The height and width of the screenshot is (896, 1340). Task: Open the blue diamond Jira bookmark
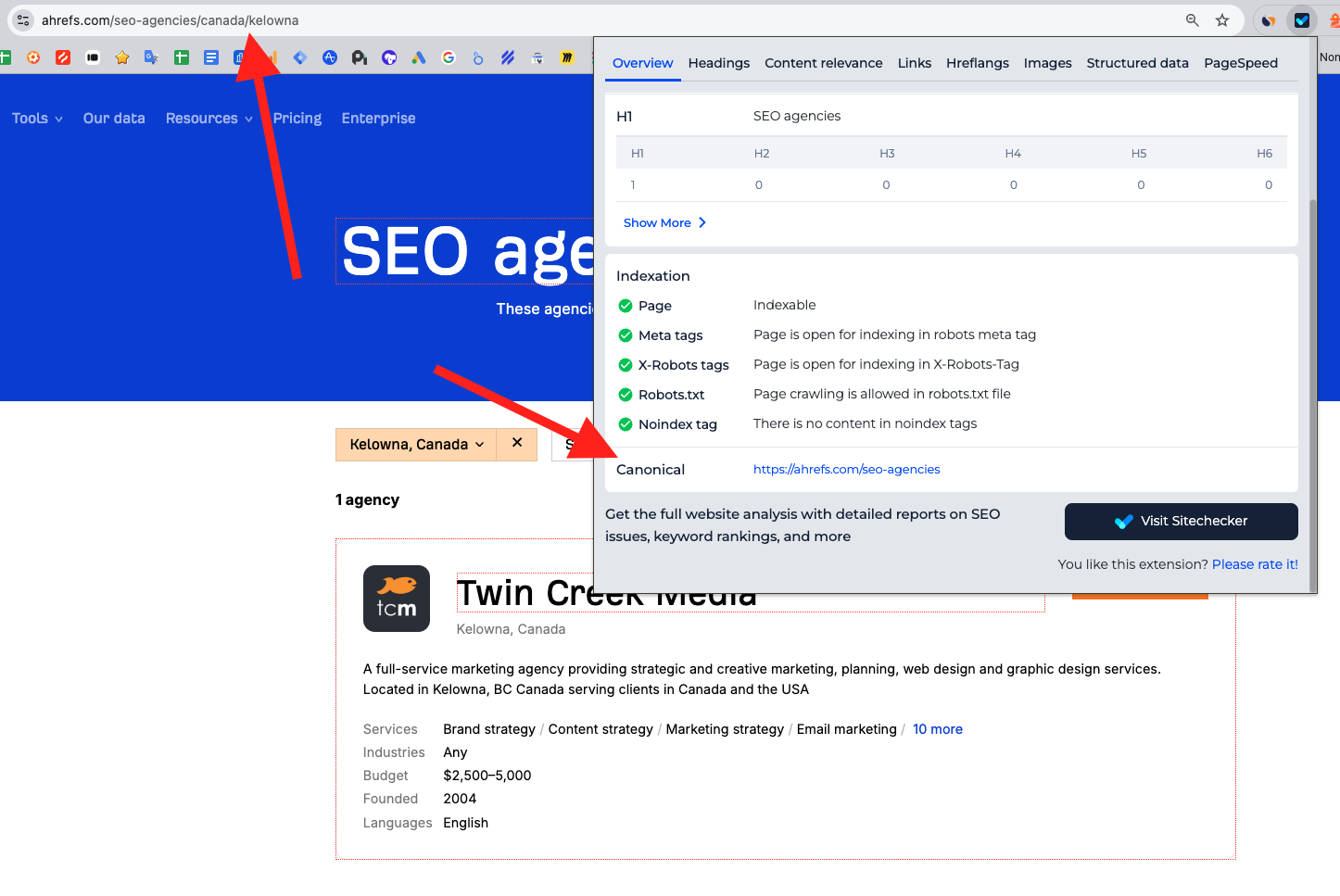300,57
